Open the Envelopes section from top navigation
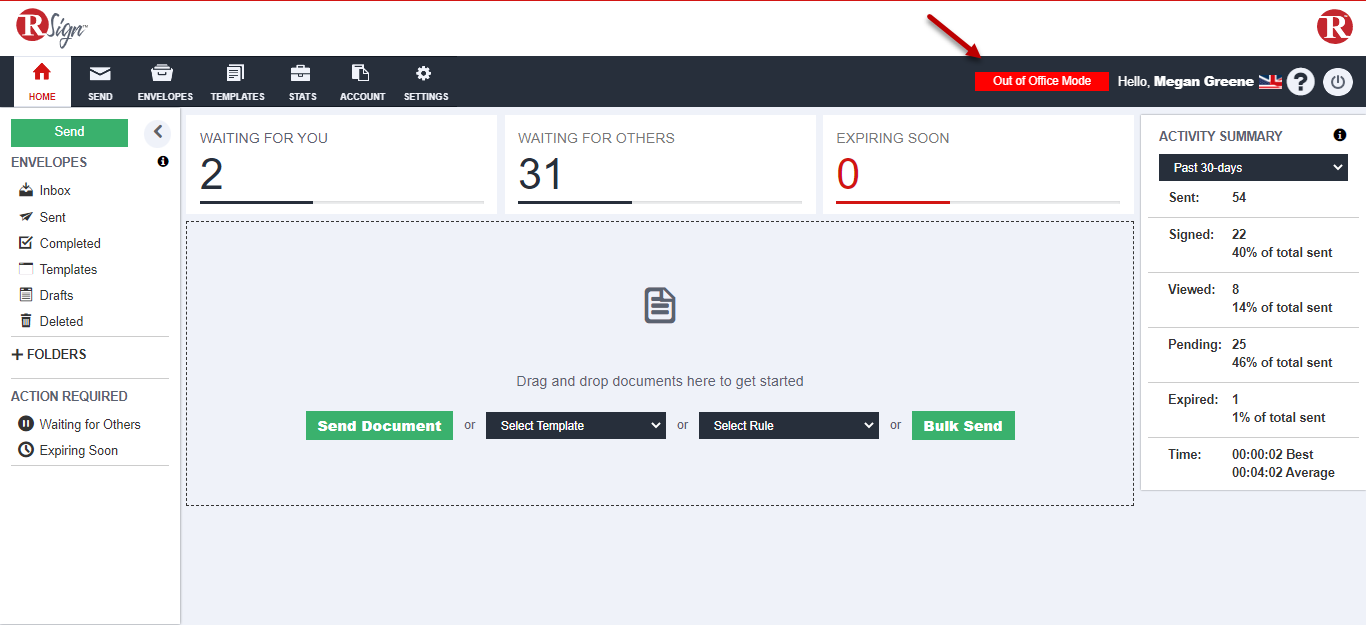Screen dimensions: 1366x625 (164, 81)
